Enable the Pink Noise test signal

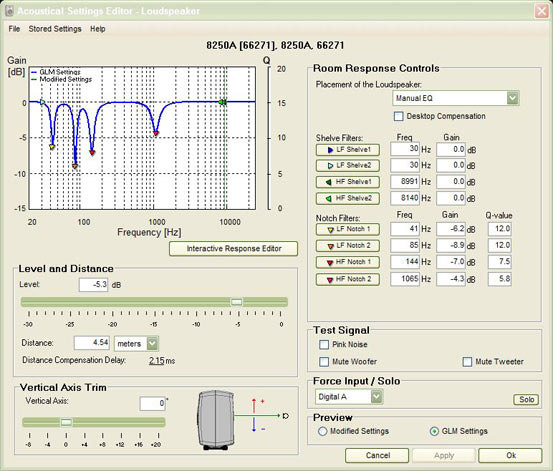point(324,345)
